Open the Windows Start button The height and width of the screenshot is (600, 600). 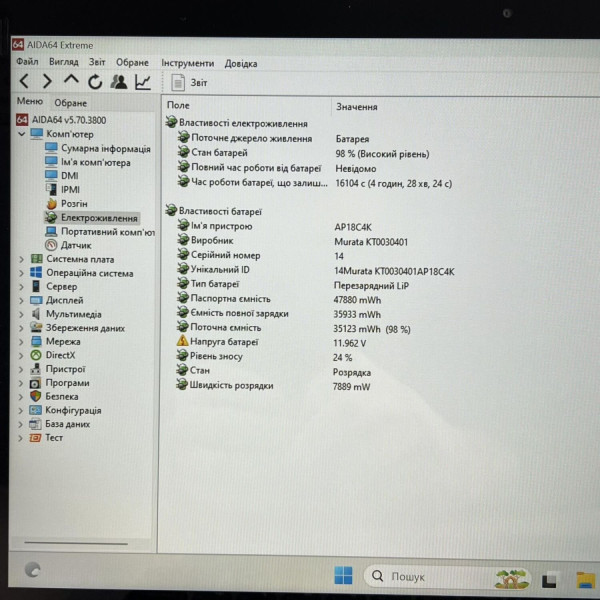point(343,575)
